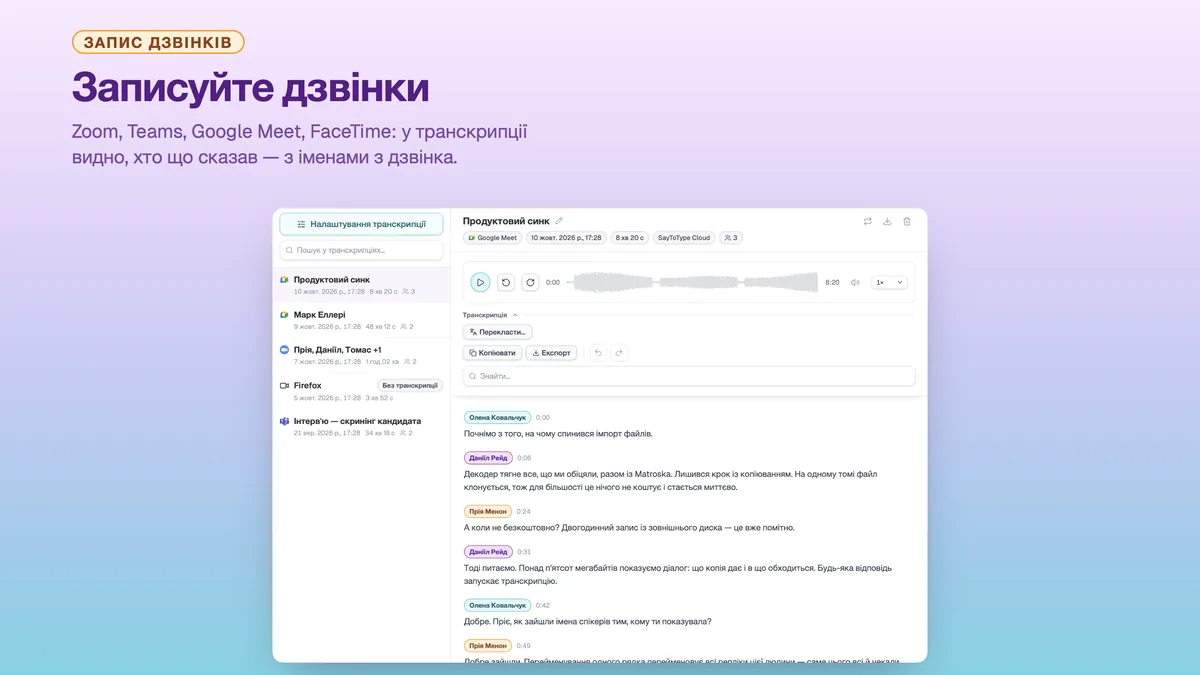Click the Олена Ковальчук label at 0:42
This screenshot has height=675, width=1200.
[497, 605]
